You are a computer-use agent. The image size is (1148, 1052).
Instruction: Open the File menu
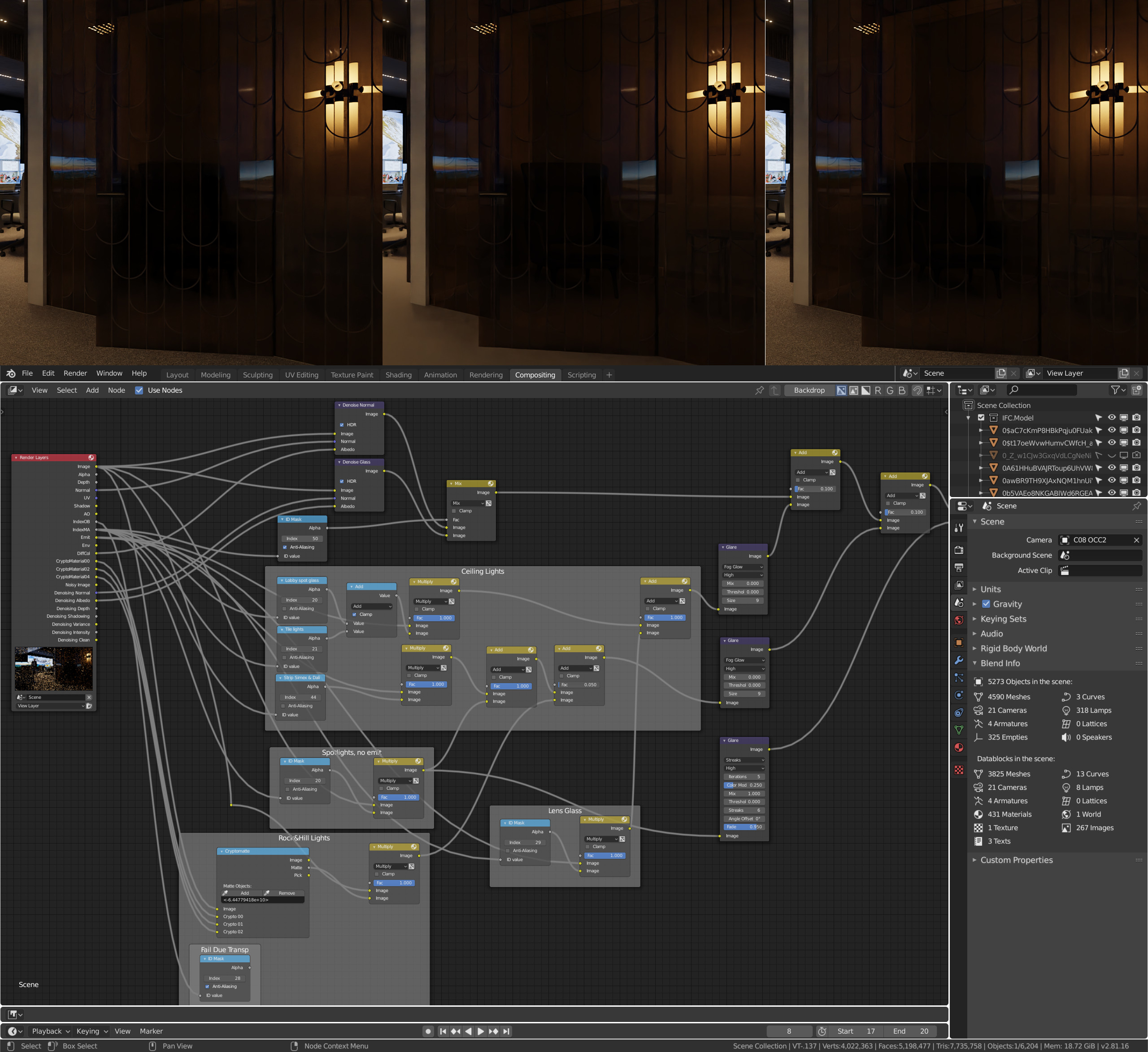27,373
